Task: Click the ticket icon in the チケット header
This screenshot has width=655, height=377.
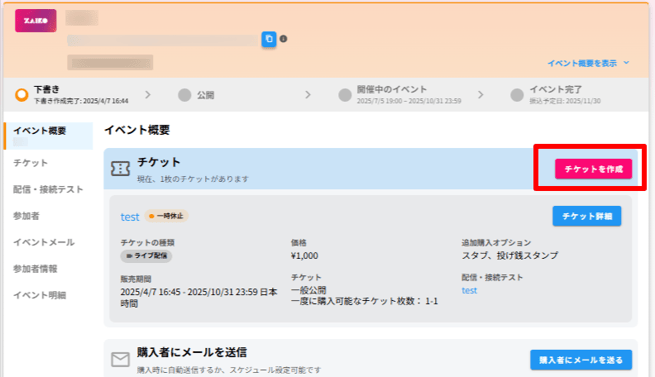Action: click(120, 168)
